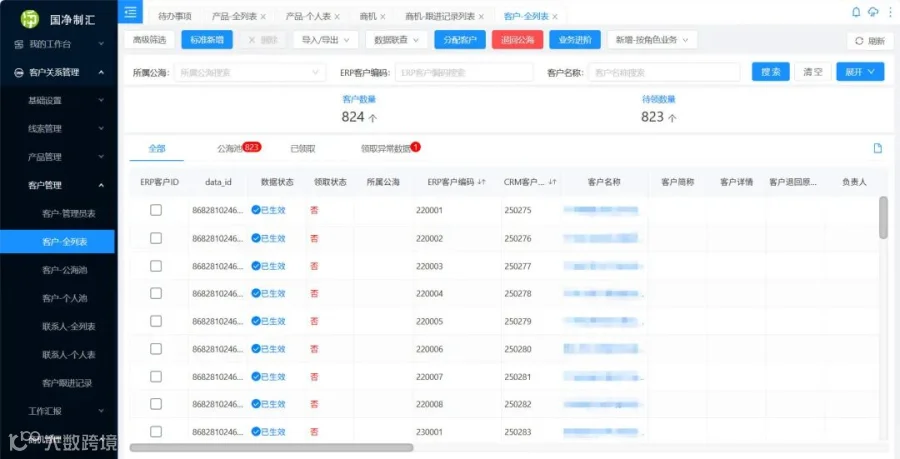This screenshot has width=900, height=459.
Task: Close the 产品-全列表 tab
Action: tap(263, 17)
